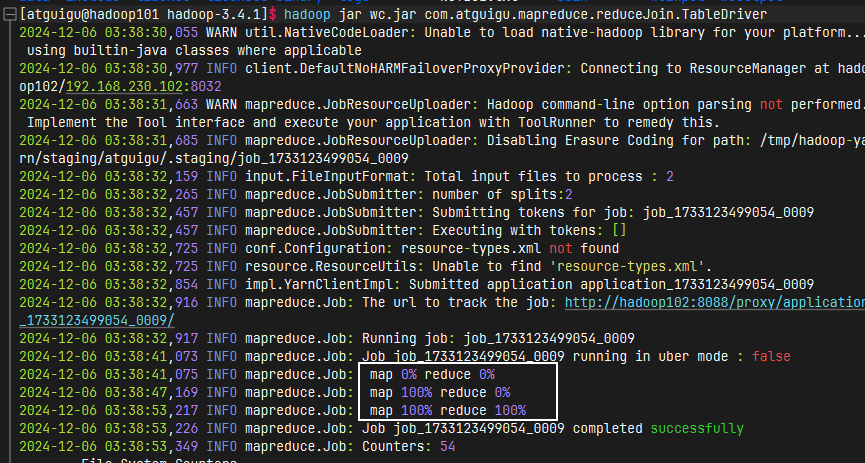Click timestamp '2024-12-06 03:38:30,055'

click(x=108, y=33)
